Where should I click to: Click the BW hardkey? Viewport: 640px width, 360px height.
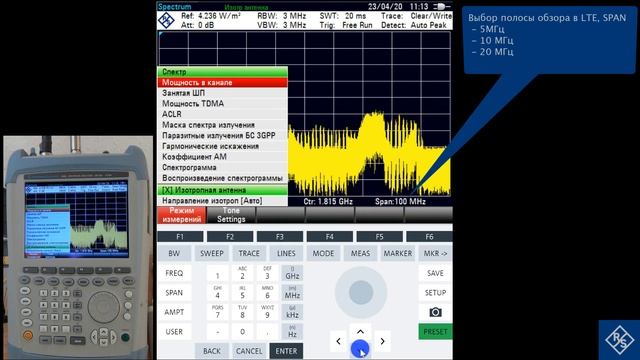point(174,253)
